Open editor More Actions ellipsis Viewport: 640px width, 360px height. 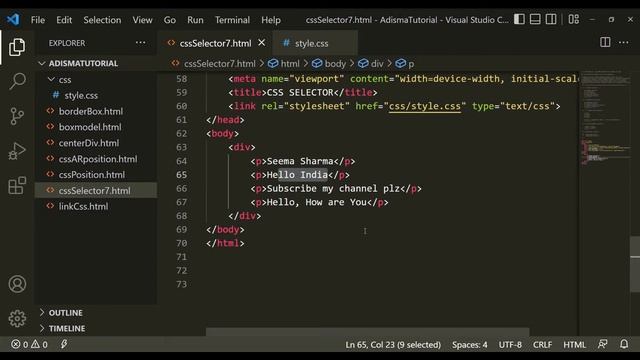[623, 42]
